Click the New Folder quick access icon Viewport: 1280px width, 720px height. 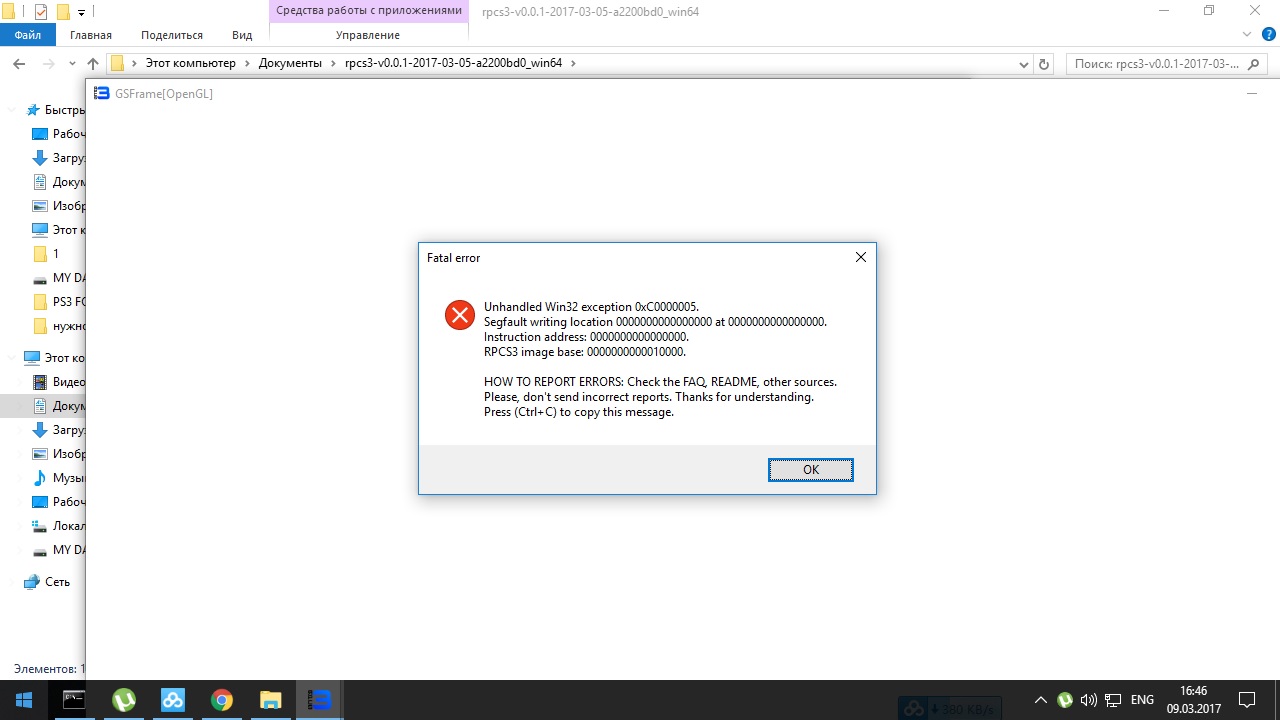pos(62,12)
